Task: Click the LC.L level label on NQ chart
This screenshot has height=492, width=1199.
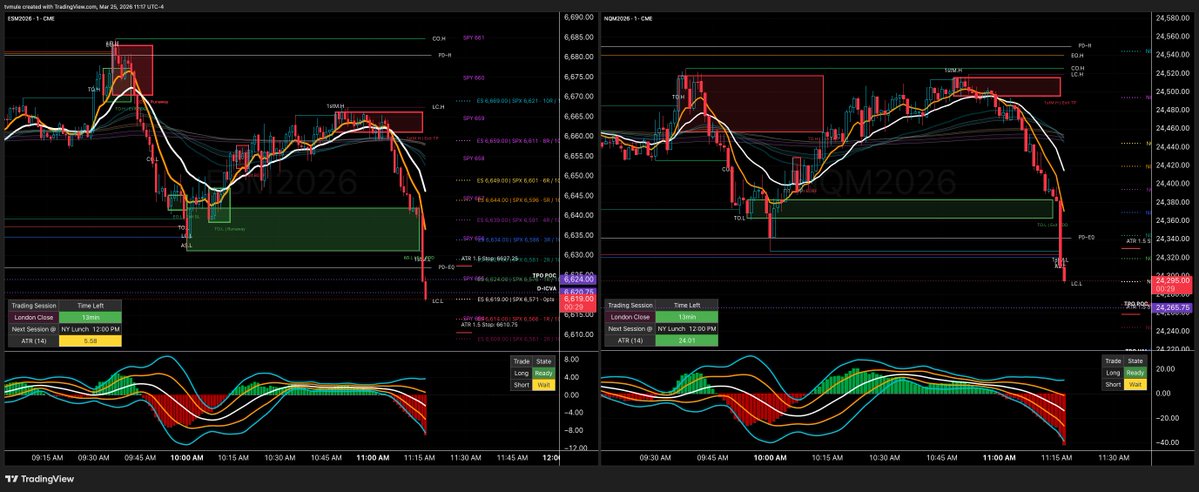Action: pyautogui.click(x=1077, y=284)
